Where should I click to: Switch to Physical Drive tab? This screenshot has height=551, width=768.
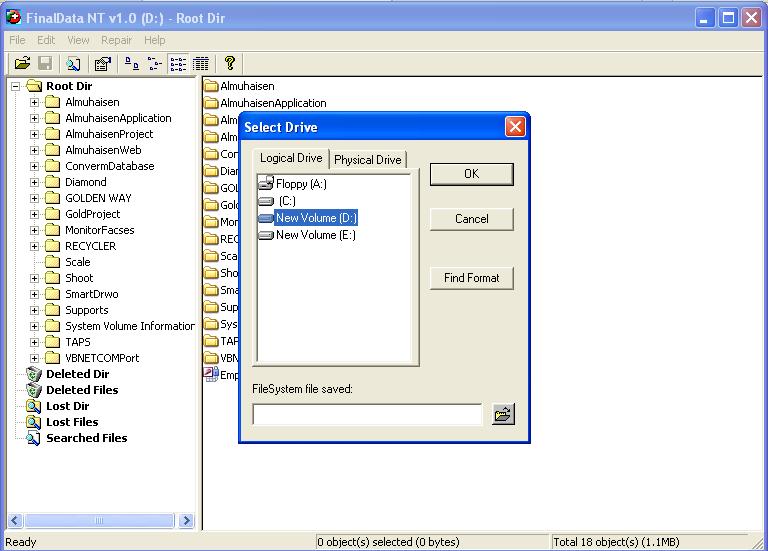click(x=368, y=160)
